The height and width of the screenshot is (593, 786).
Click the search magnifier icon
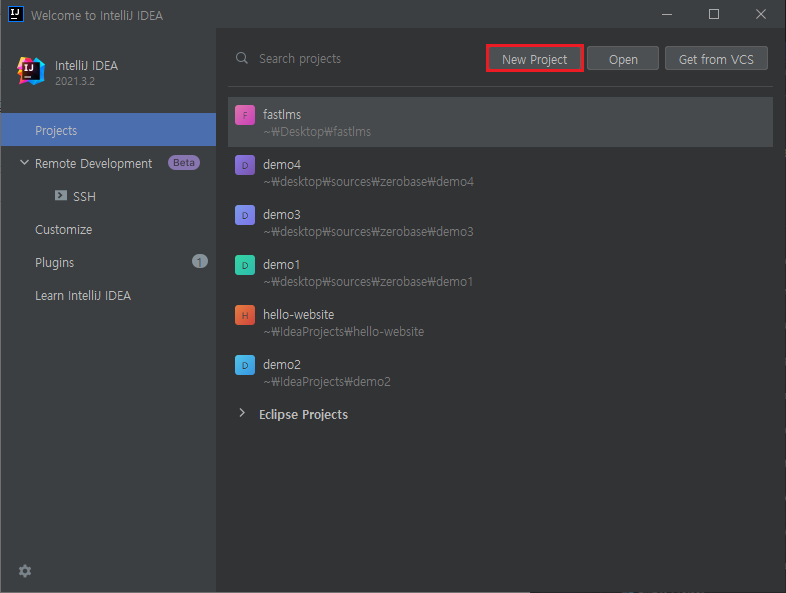click(x=242, y=58)
